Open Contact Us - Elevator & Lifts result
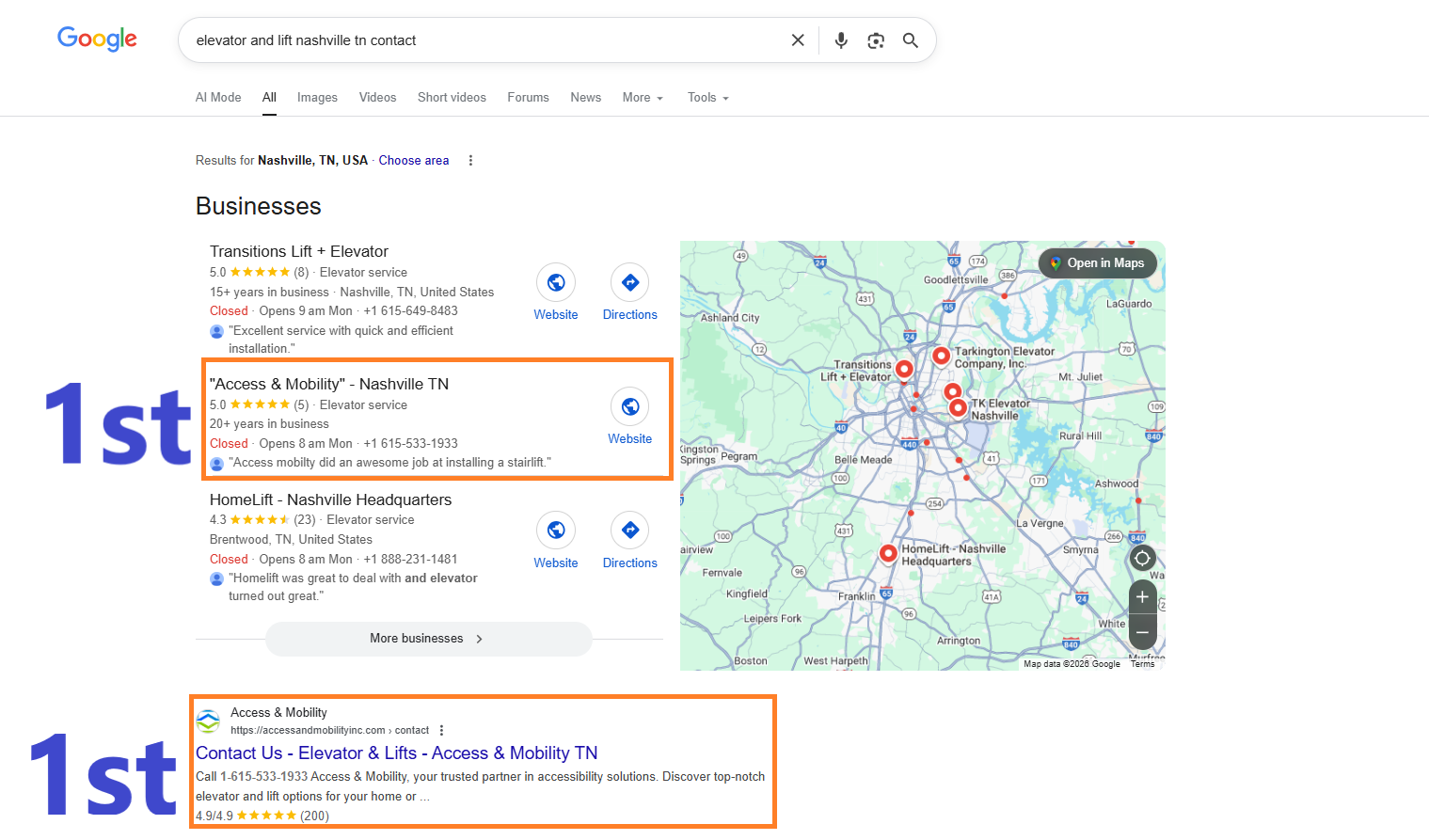1429x840 pixels. 397,753
